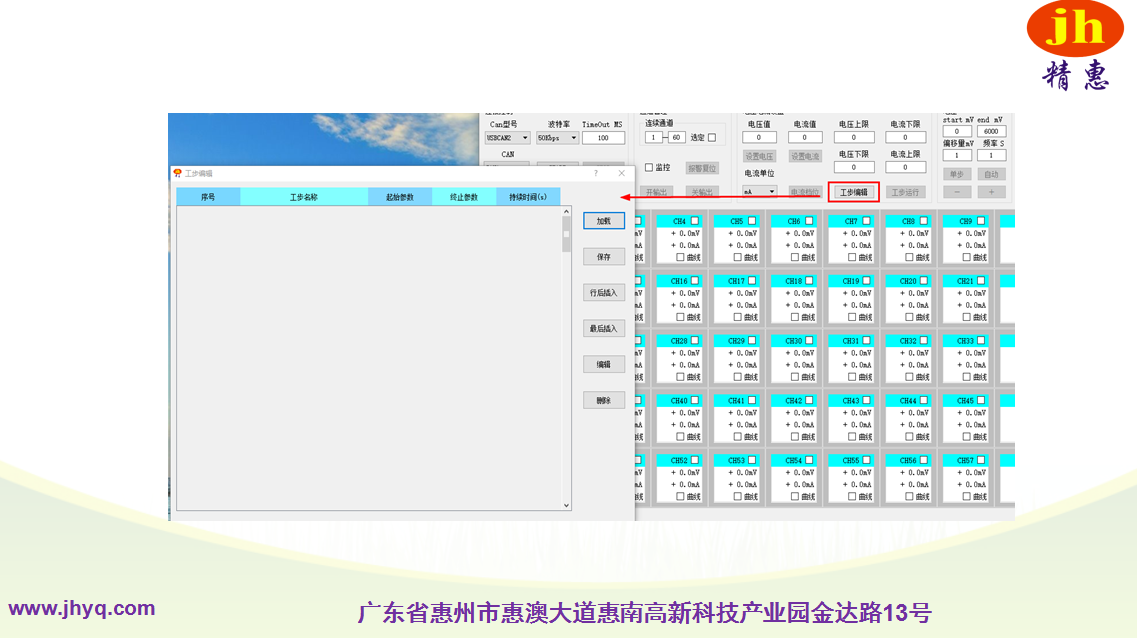Close the 工步编辑 dialog
Viewport: 1137px width, 638px height.
click(x=621, y=173)
